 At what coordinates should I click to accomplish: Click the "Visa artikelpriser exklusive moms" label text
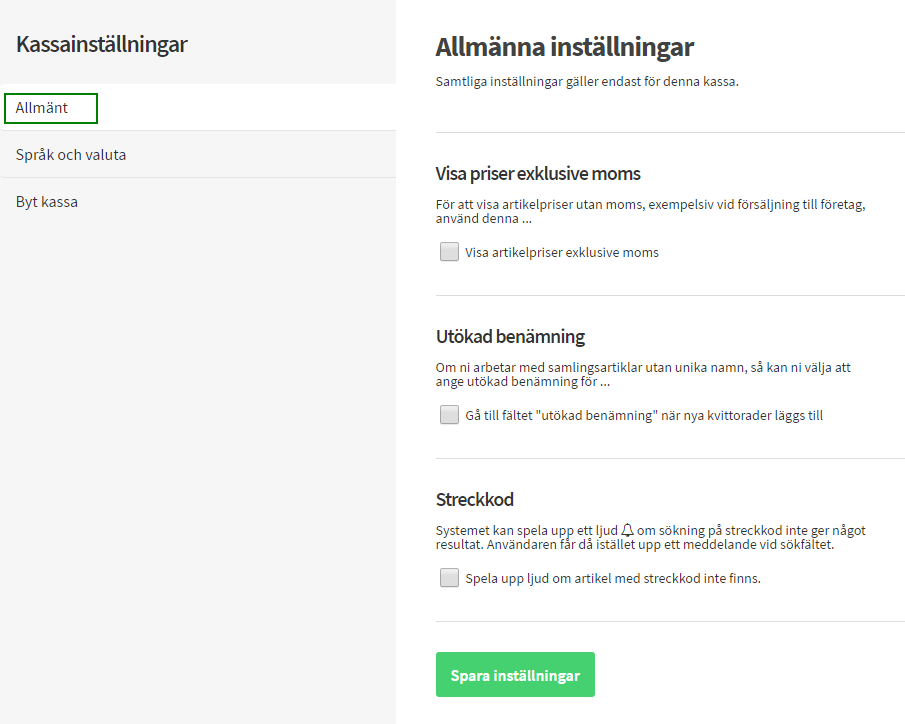click(562, 253)
